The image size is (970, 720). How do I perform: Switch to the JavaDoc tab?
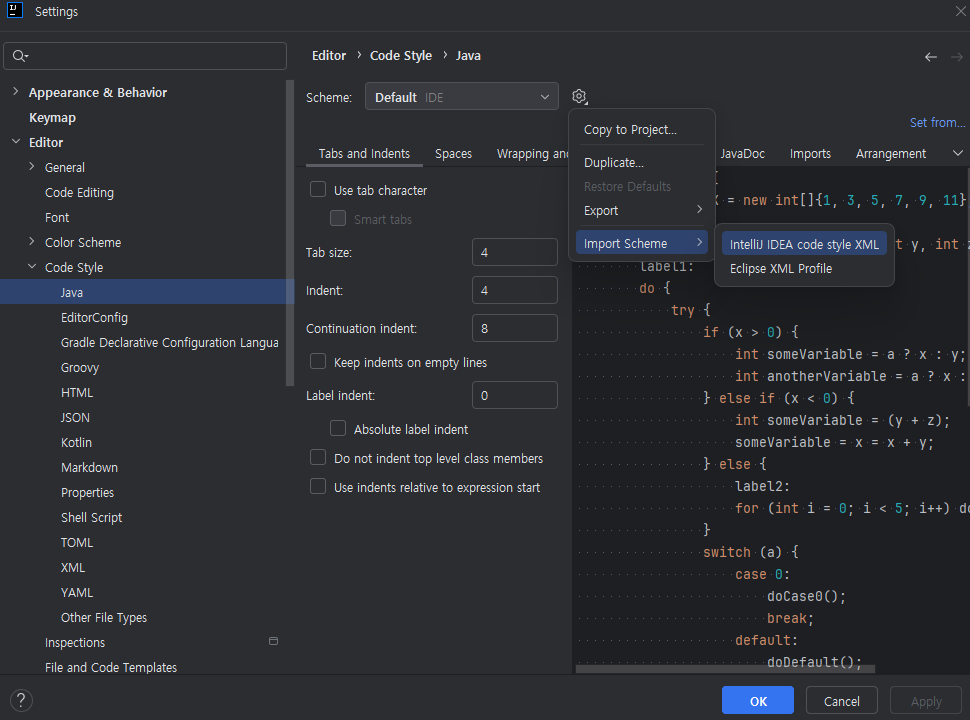[x=742, y=154]
